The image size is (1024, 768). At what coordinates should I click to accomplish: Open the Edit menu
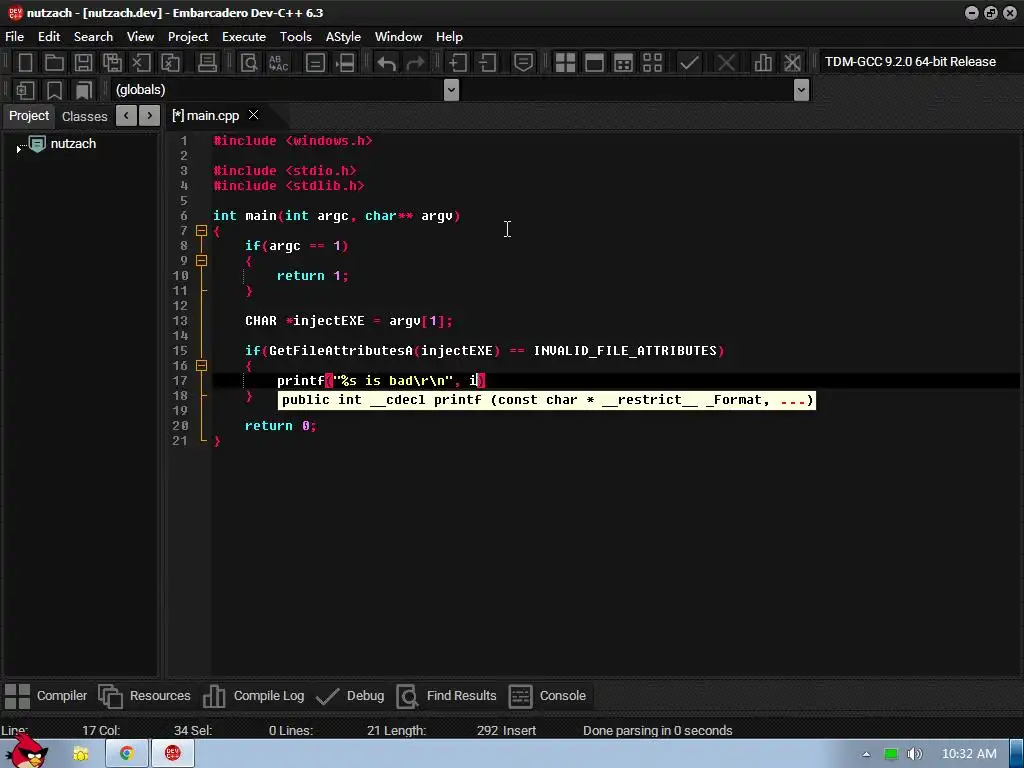pos(49,37)
